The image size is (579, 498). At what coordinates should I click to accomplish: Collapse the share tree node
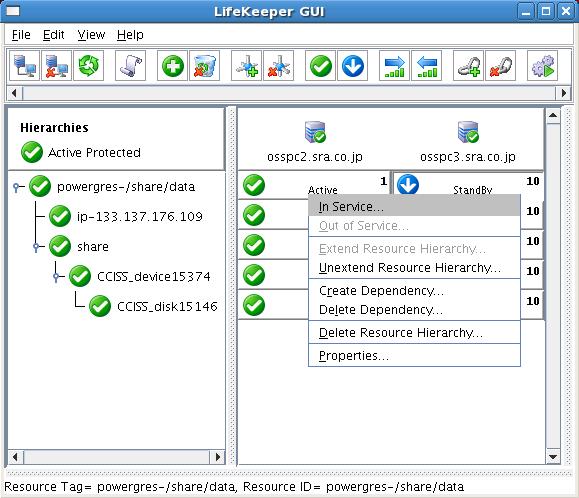(x=36, y=247)
